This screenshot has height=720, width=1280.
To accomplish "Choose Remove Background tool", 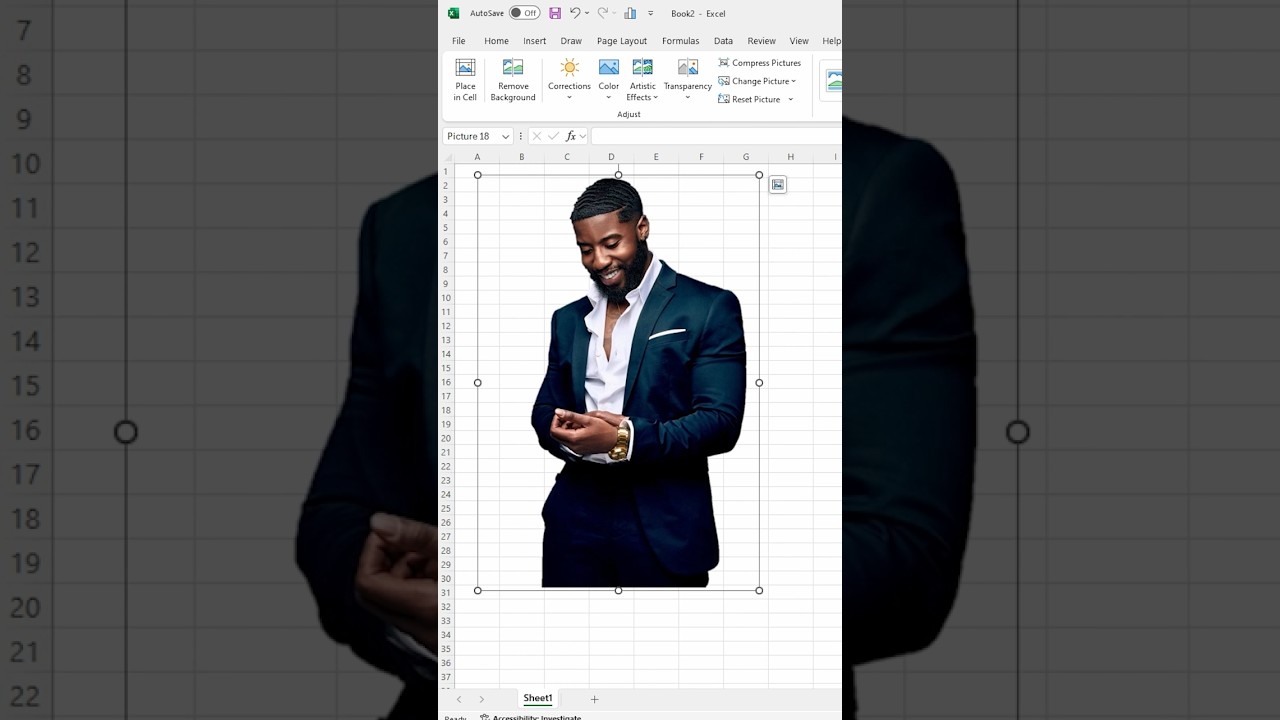I will [x=513, y=80].
